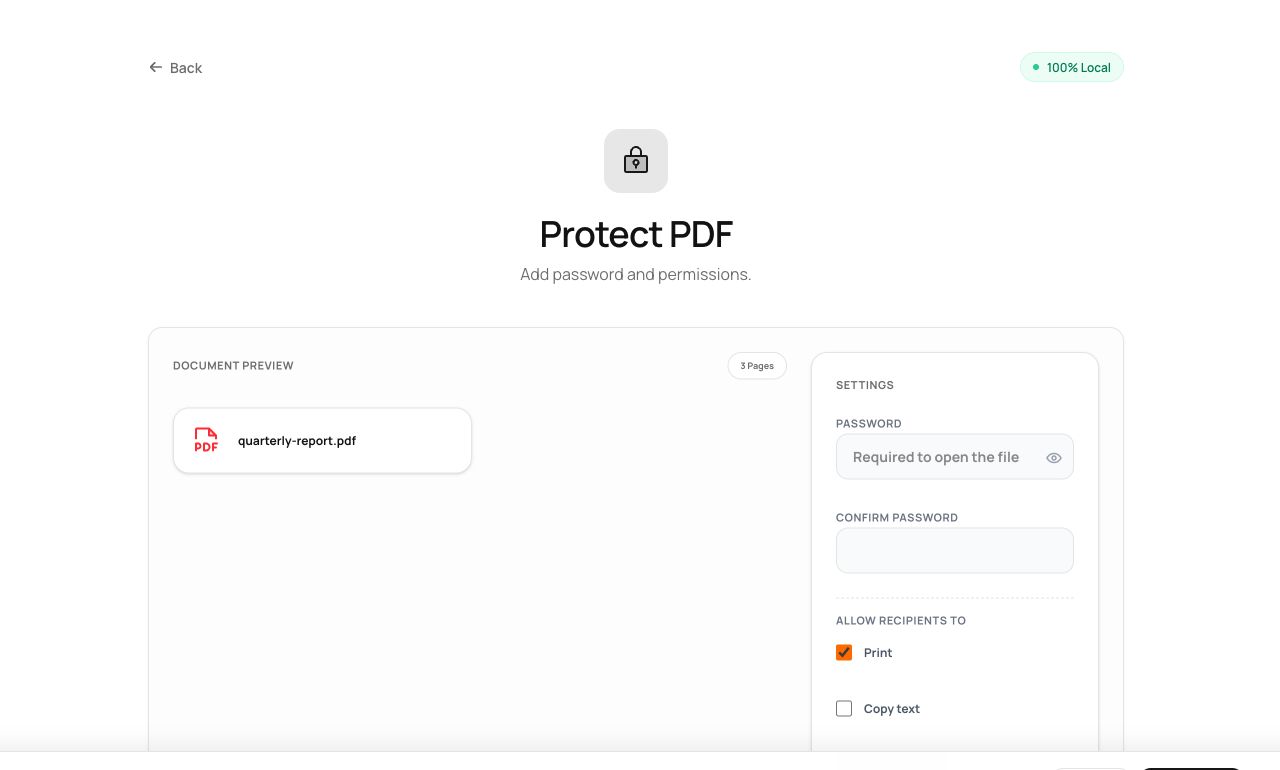Click the 'Add password and permissions.' subtitle
This screenshot has height=770, width=1280.
click(636, 274)
